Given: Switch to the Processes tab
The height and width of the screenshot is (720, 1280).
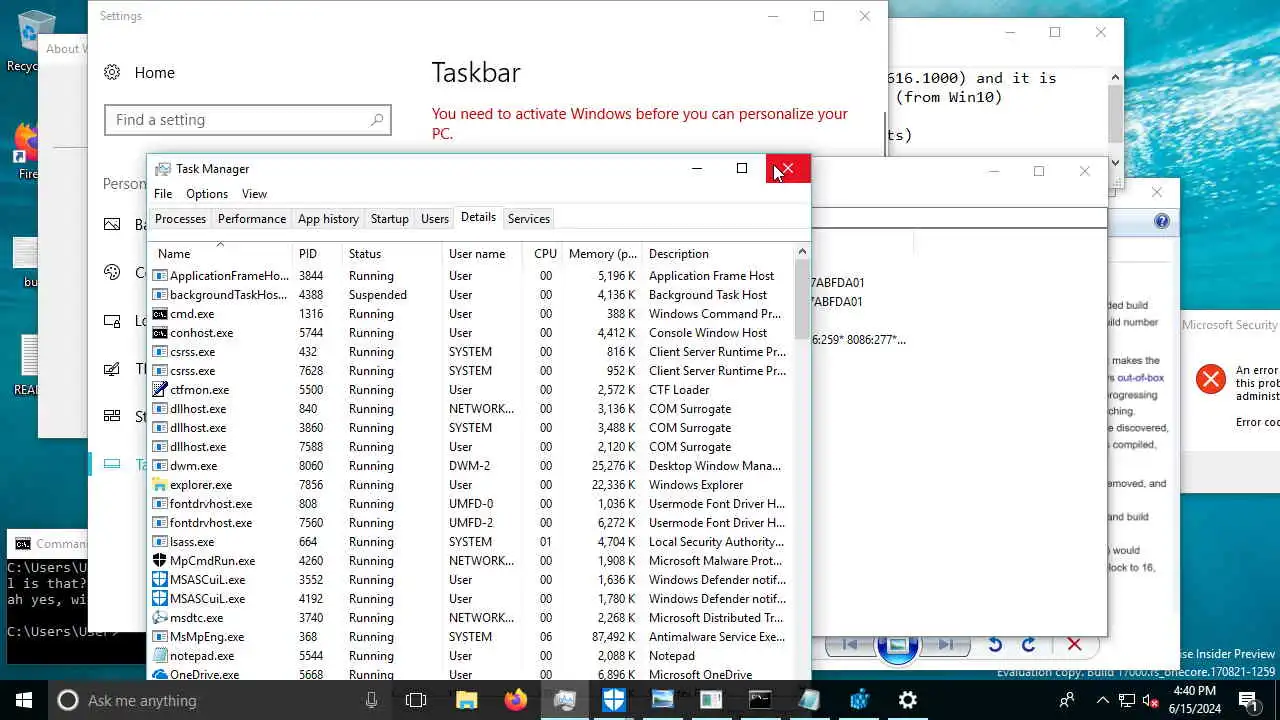Looking at the screenshot, I should pos(180,219).
